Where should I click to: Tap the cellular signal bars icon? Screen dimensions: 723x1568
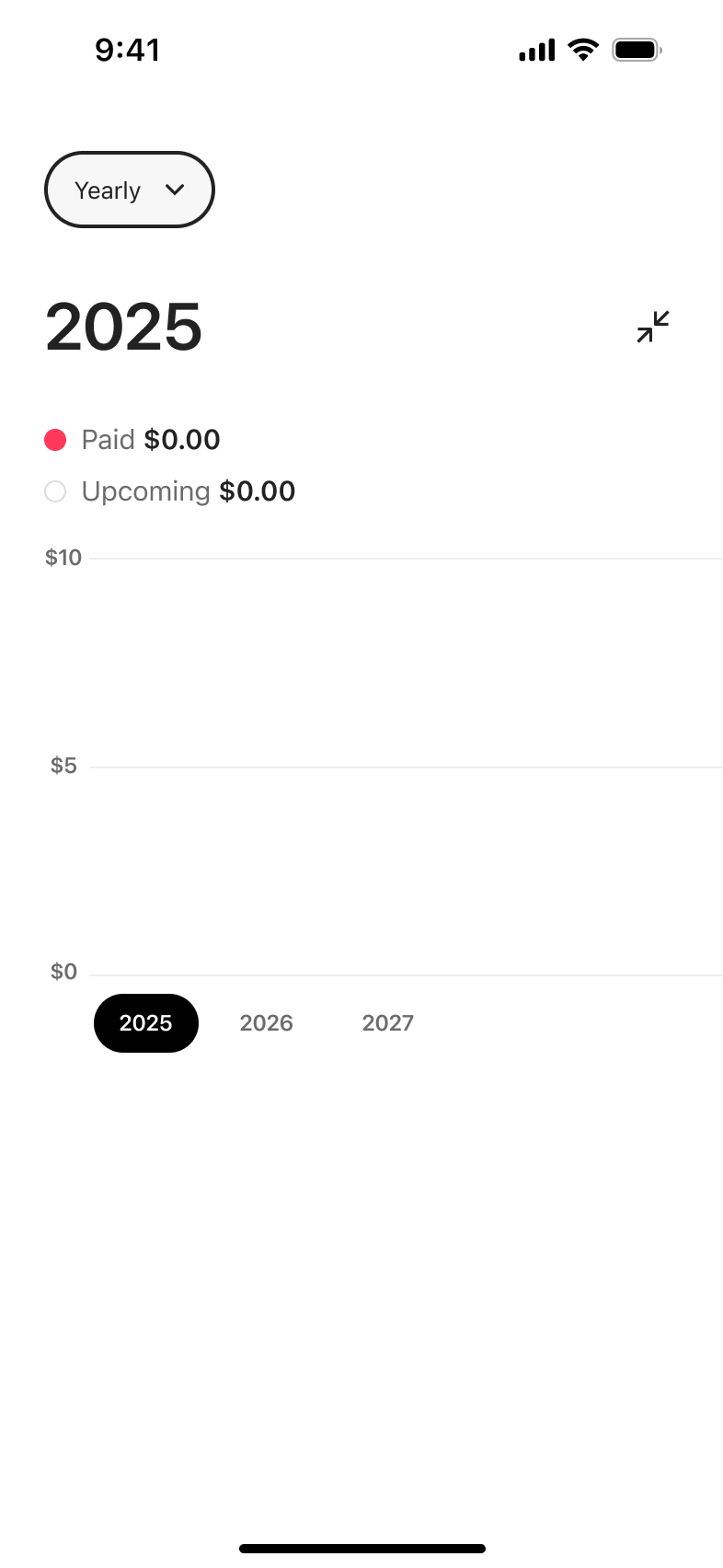coord(537,50)
